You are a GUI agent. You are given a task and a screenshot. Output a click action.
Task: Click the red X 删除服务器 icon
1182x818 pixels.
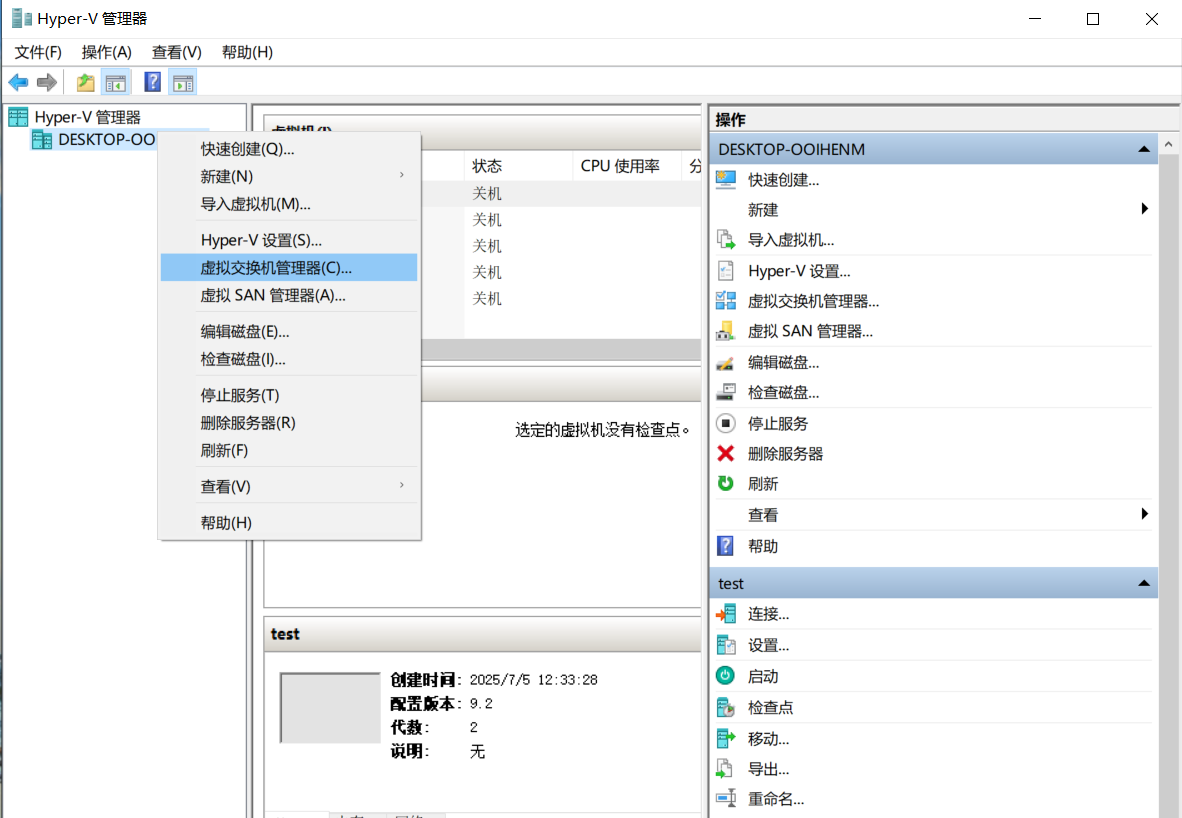[x=726, y=454]
